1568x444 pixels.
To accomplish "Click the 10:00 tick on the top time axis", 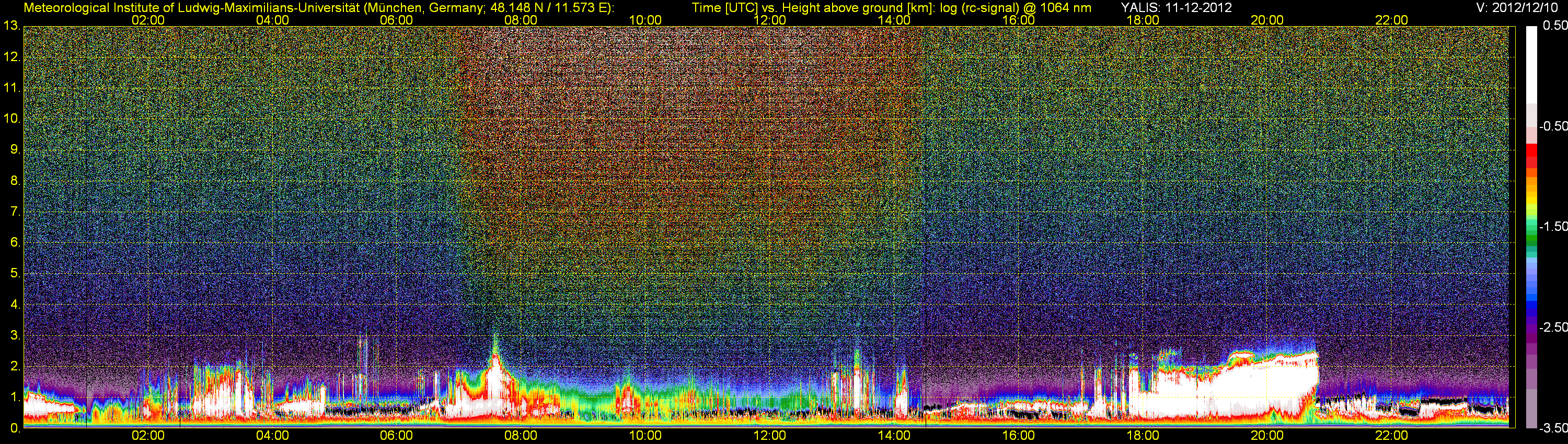I will [645, 20].
